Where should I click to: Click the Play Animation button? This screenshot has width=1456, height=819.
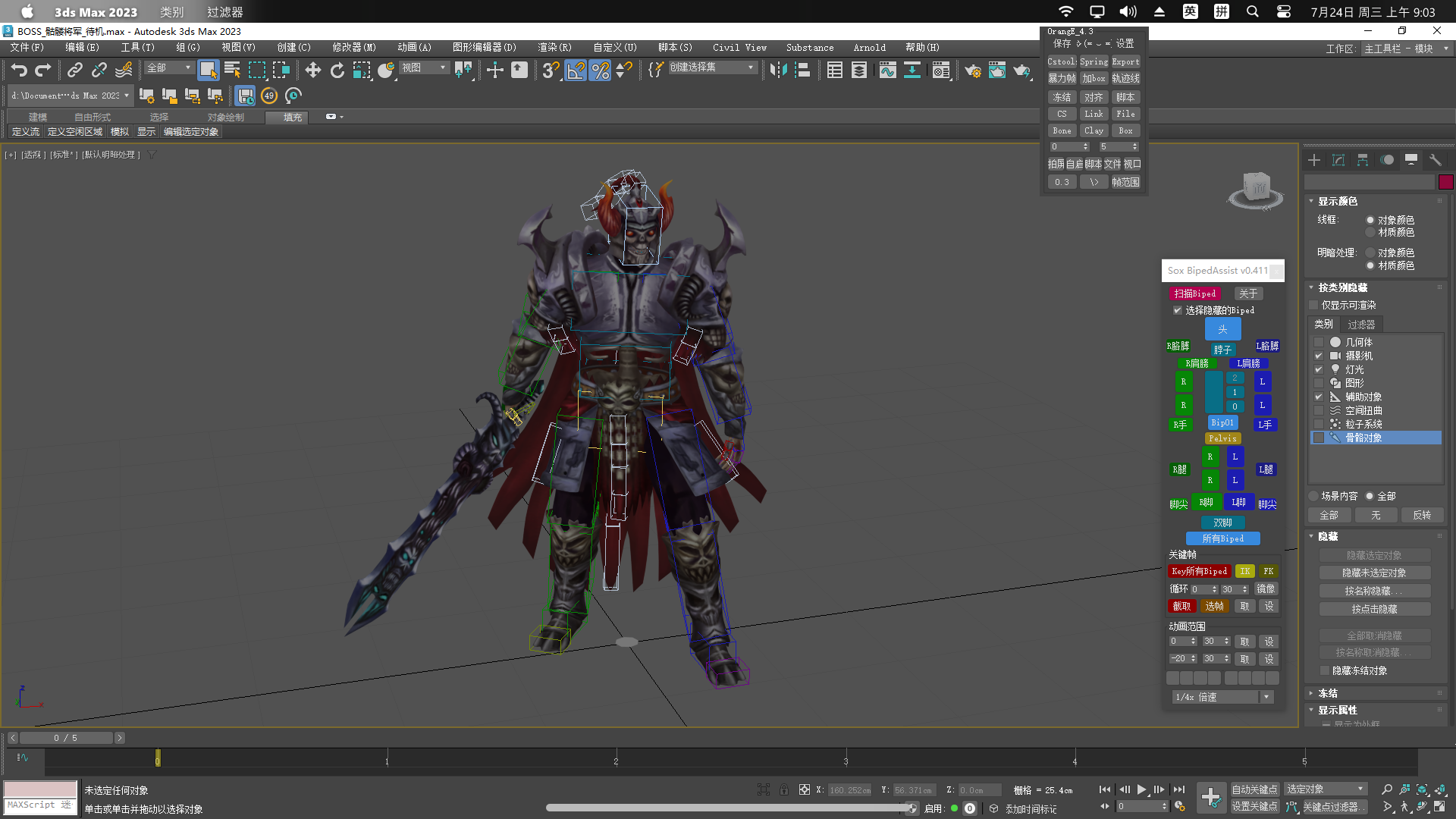pos(1141,789)
